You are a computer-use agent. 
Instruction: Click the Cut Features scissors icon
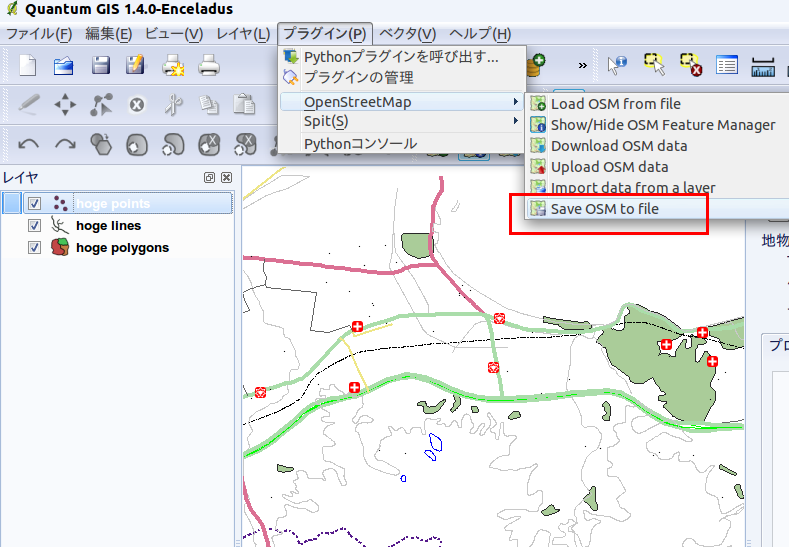[174, 105]
